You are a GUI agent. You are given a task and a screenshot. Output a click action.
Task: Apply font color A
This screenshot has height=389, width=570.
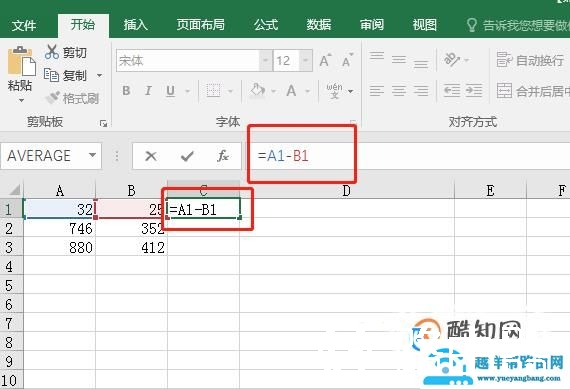point(291,91)
